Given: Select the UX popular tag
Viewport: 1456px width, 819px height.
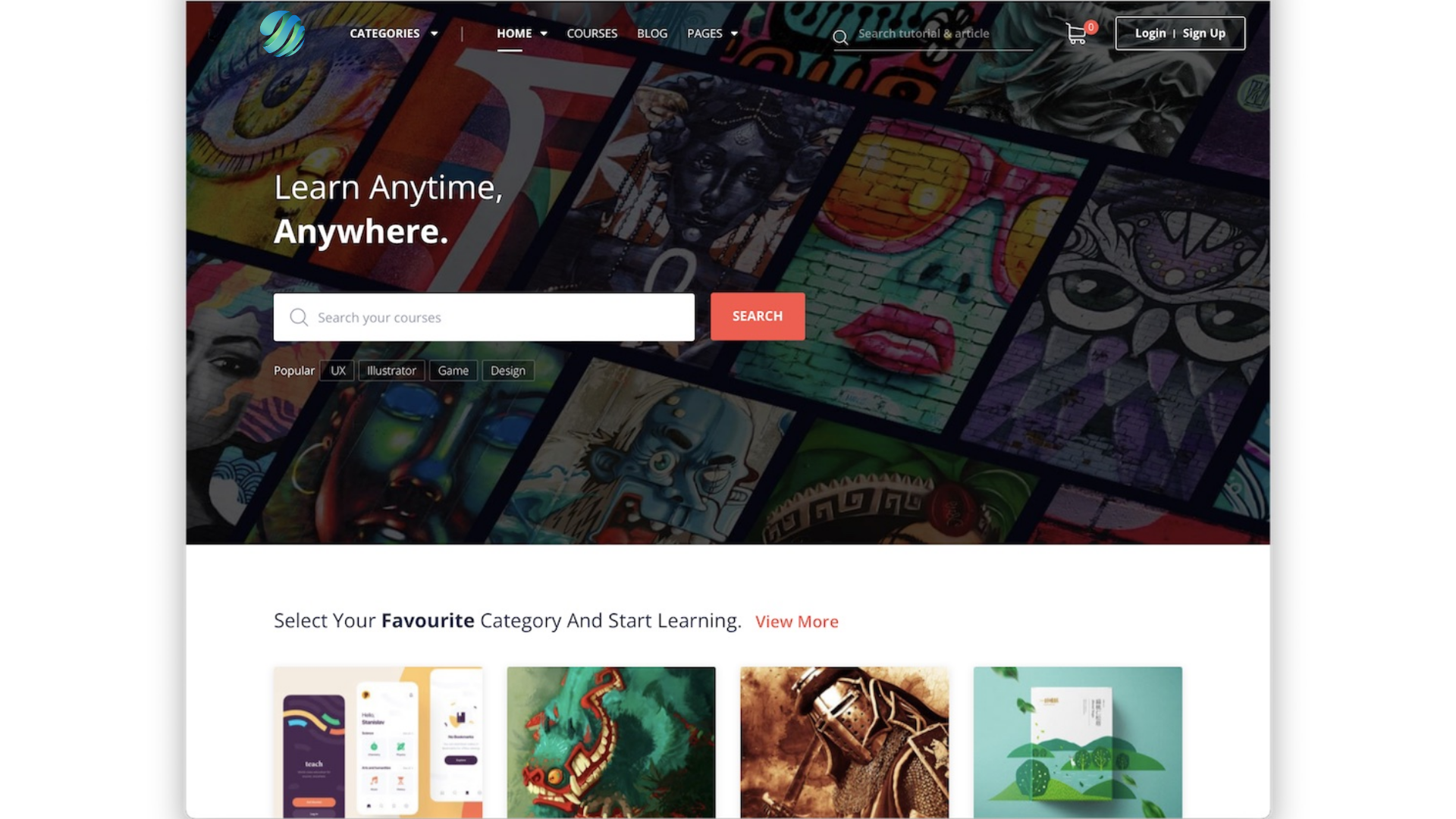Looking at the screenshot, I should (338, 370).
